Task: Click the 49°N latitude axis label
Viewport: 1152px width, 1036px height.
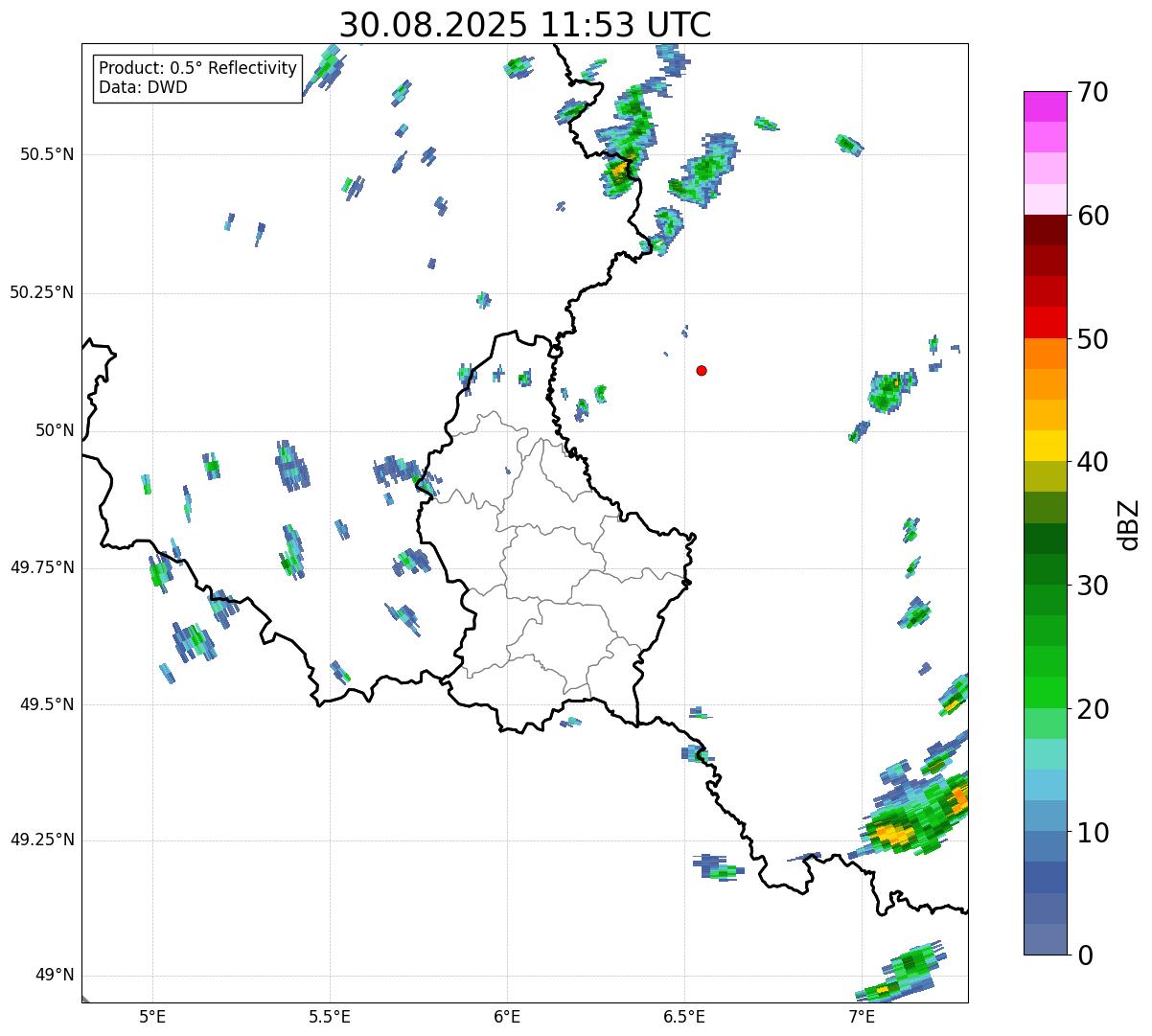Action: point(54,976)
